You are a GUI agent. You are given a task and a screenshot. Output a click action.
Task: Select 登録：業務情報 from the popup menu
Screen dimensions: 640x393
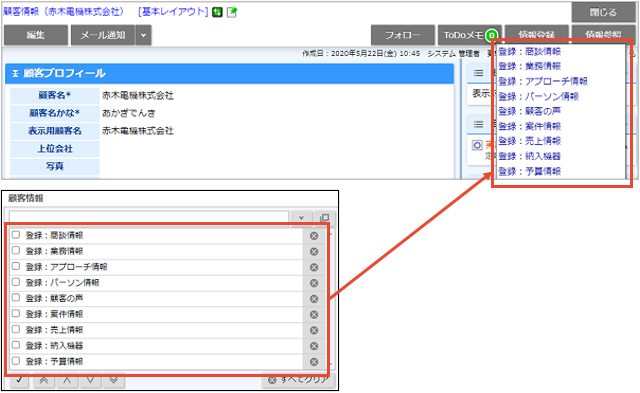click(529, 66)
